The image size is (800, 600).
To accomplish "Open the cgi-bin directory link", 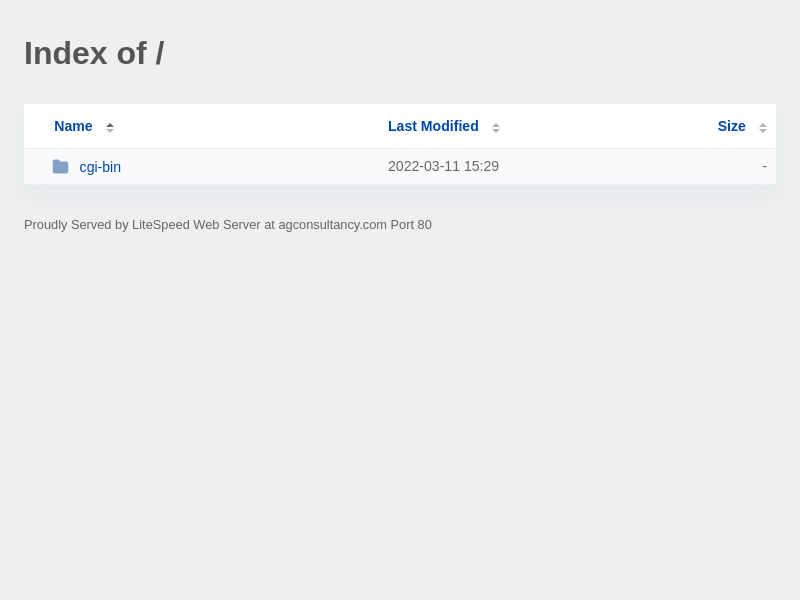I will pos(100,167).
